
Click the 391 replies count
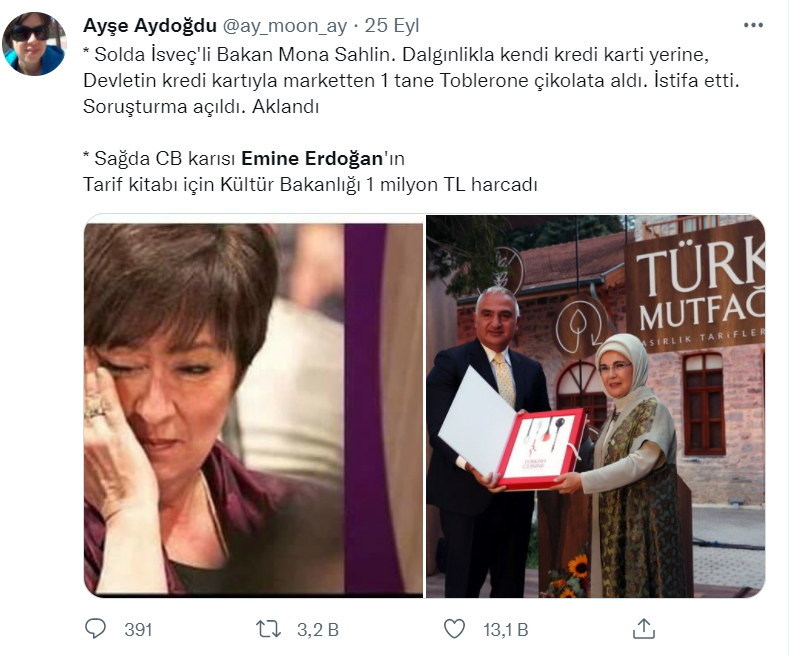tap(138, 630)
